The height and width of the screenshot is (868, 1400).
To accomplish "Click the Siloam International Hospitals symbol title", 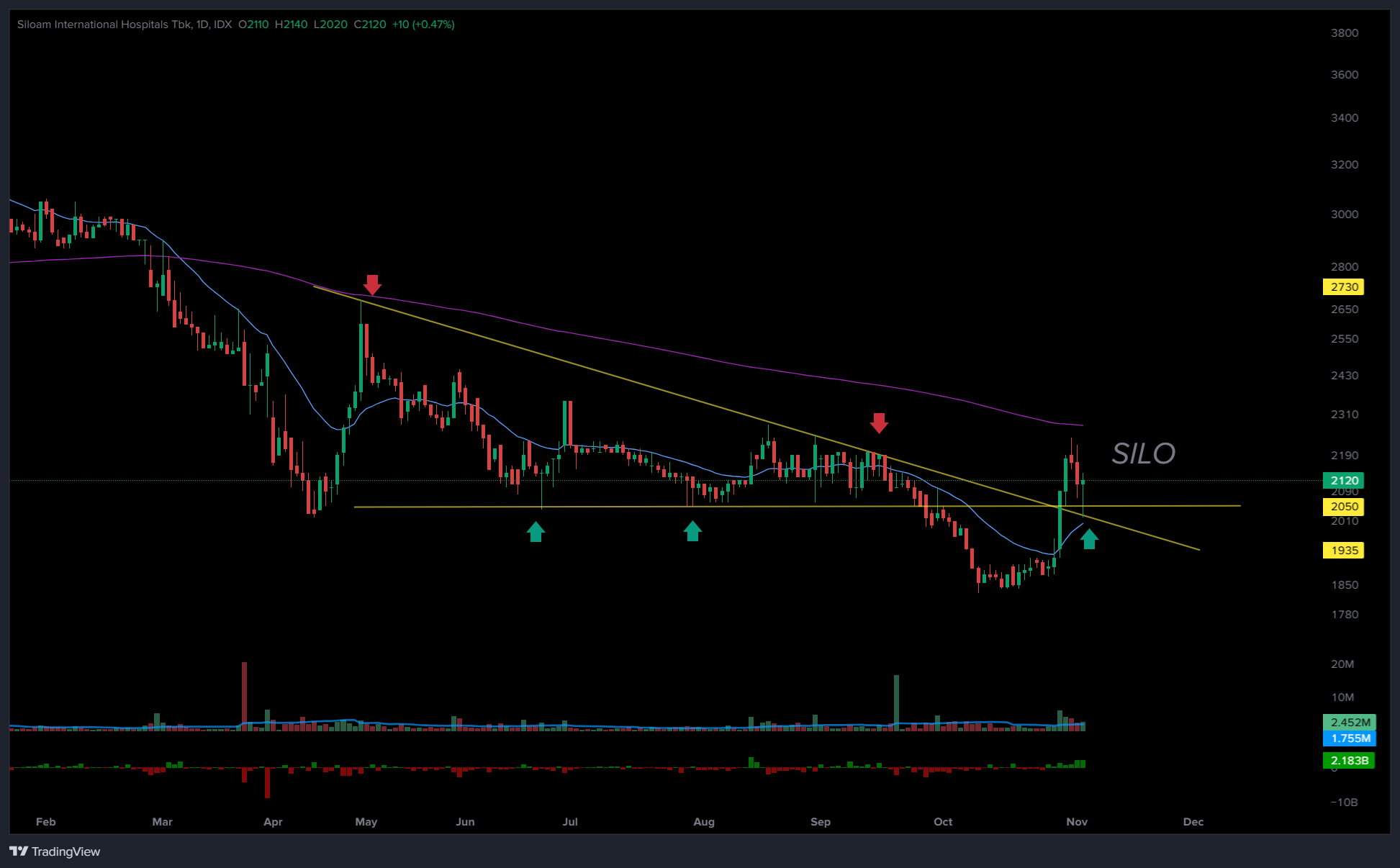I will pos(104,24).
